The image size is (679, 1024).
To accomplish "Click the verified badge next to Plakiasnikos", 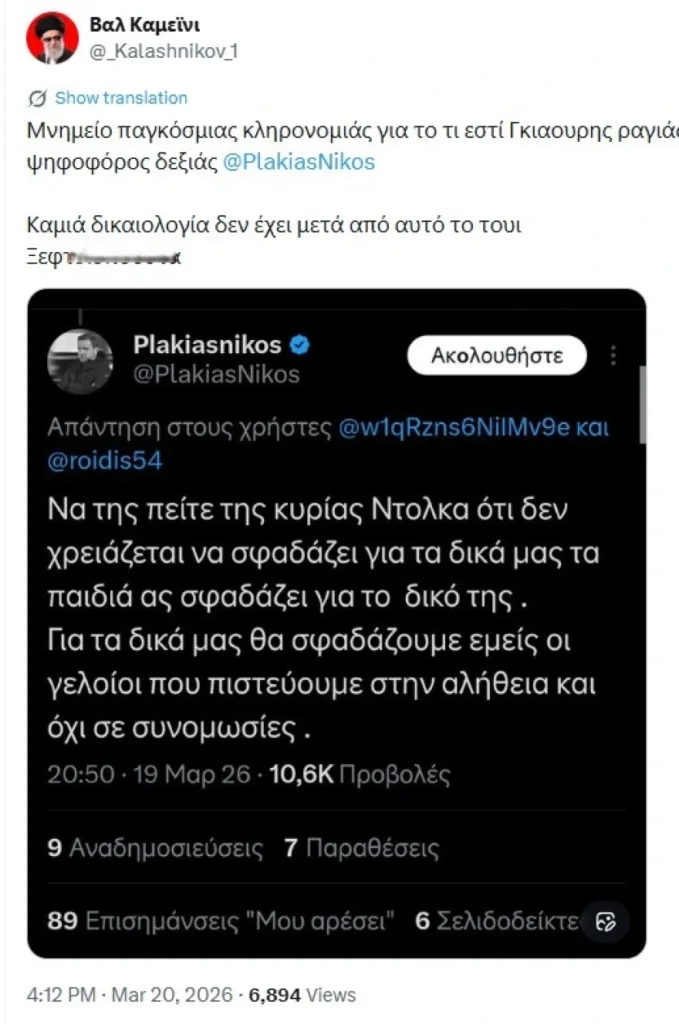I will (301, 345).
